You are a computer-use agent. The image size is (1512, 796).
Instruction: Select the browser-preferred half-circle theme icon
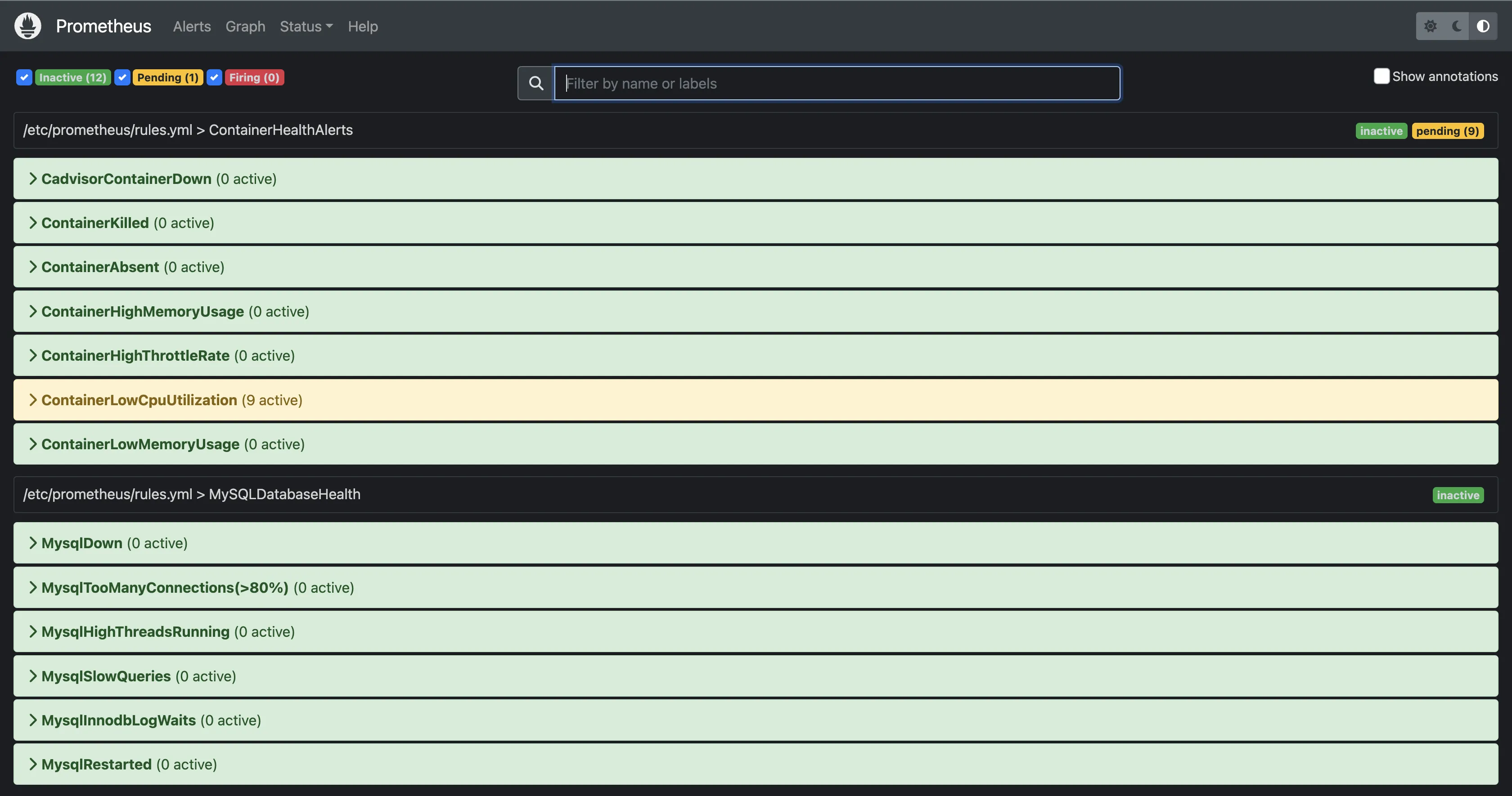[x=1483, y=26]
